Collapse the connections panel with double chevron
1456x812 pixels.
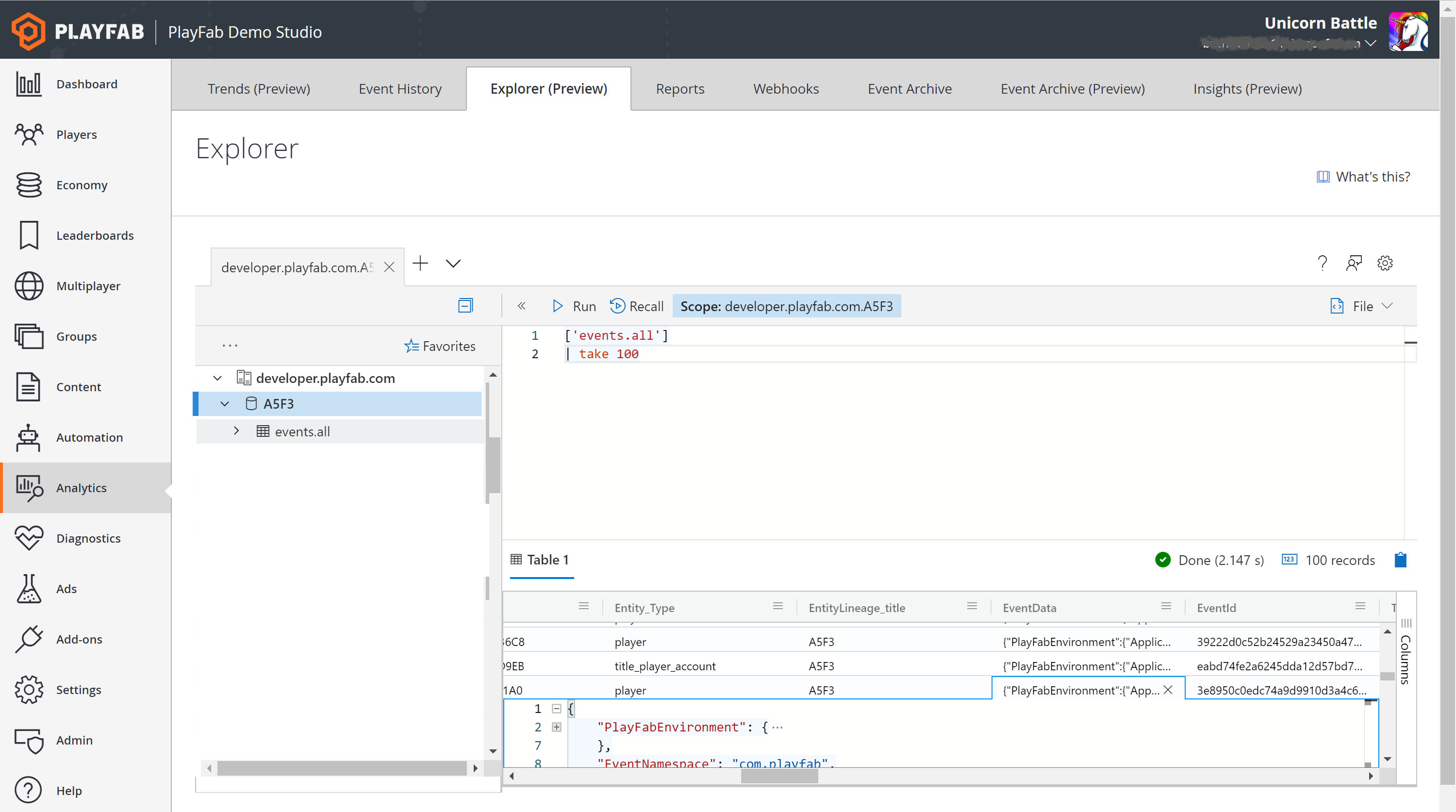(522, 306)
